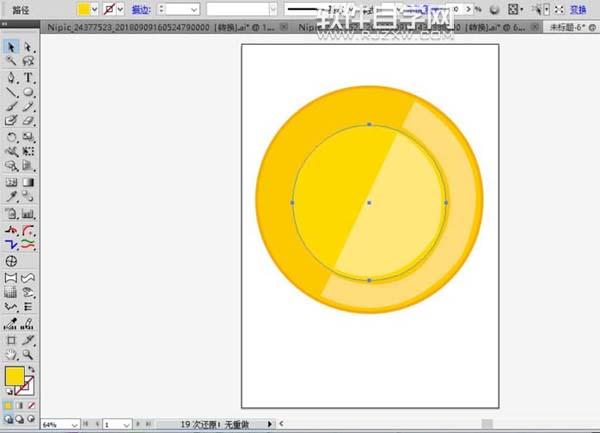Select the Hand tool
The height and width of the screenshot is (433, 600).
11,355
